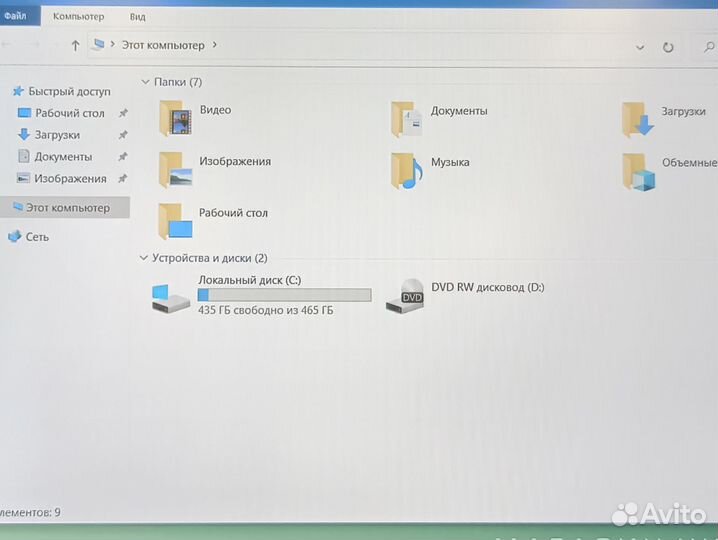Viewport: 718px width, 540px height.
Task: Select the Локальный диск (C:) drive icon
Action: click(x=170, y=299)
